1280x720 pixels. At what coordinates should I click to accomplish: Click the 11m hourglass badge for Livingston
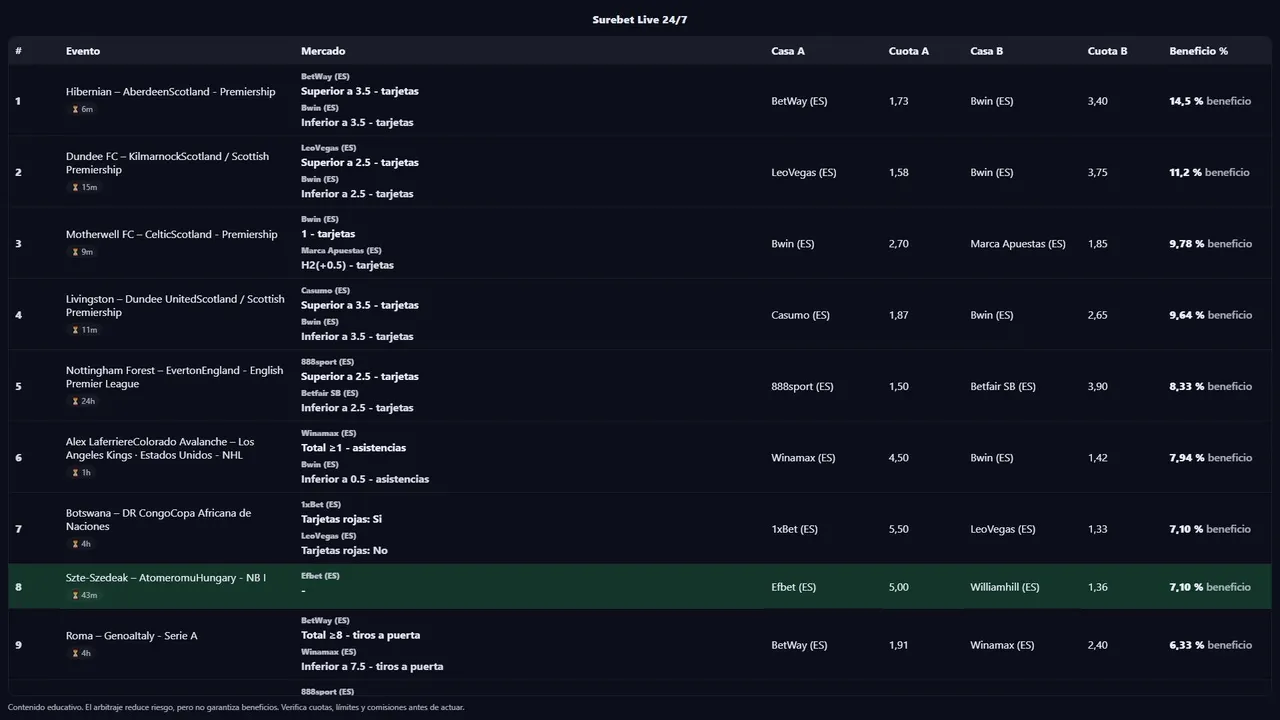(x=84, y=330)
